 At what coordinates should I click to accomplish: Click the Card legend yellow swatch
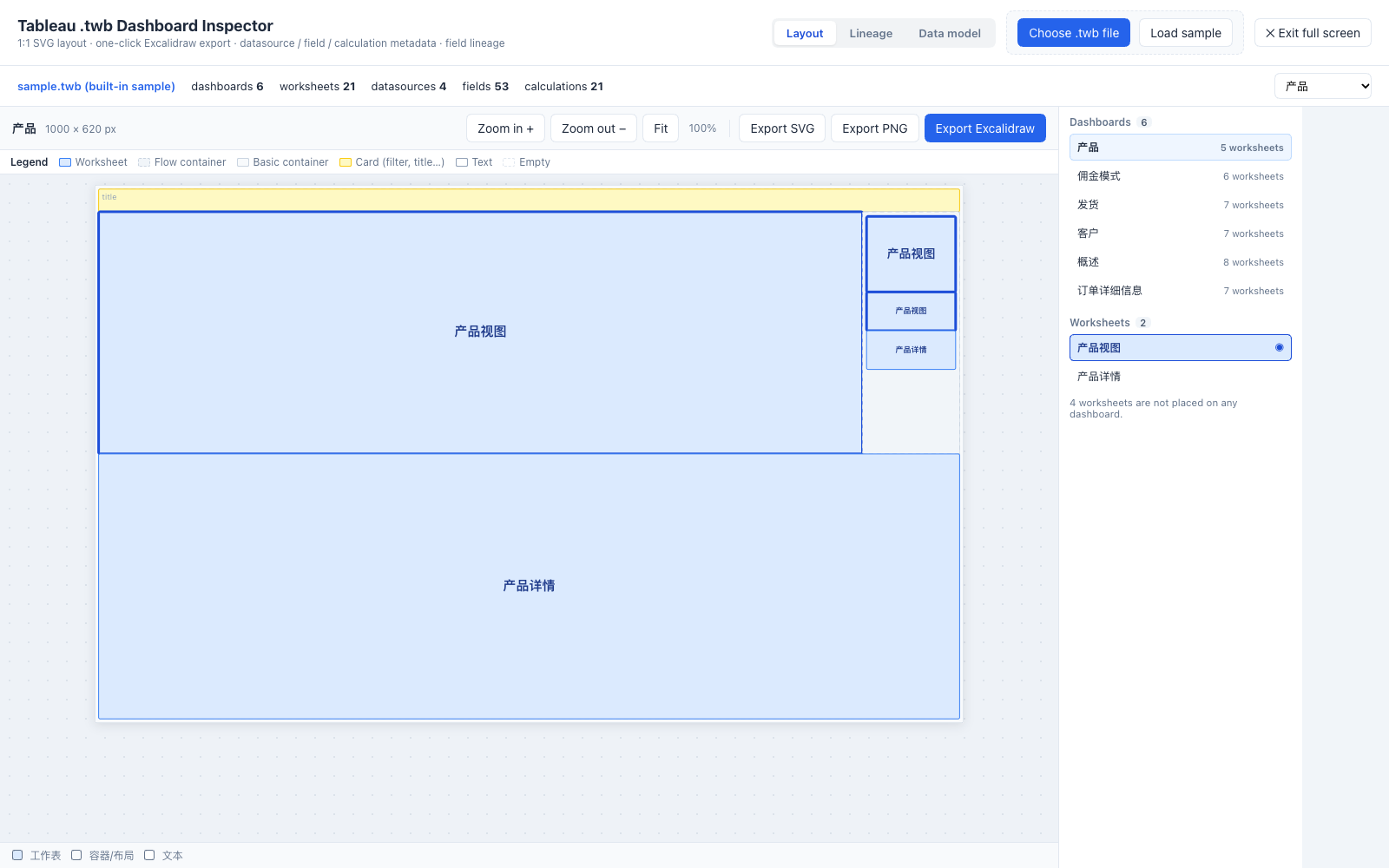click(x=346, y=162)
